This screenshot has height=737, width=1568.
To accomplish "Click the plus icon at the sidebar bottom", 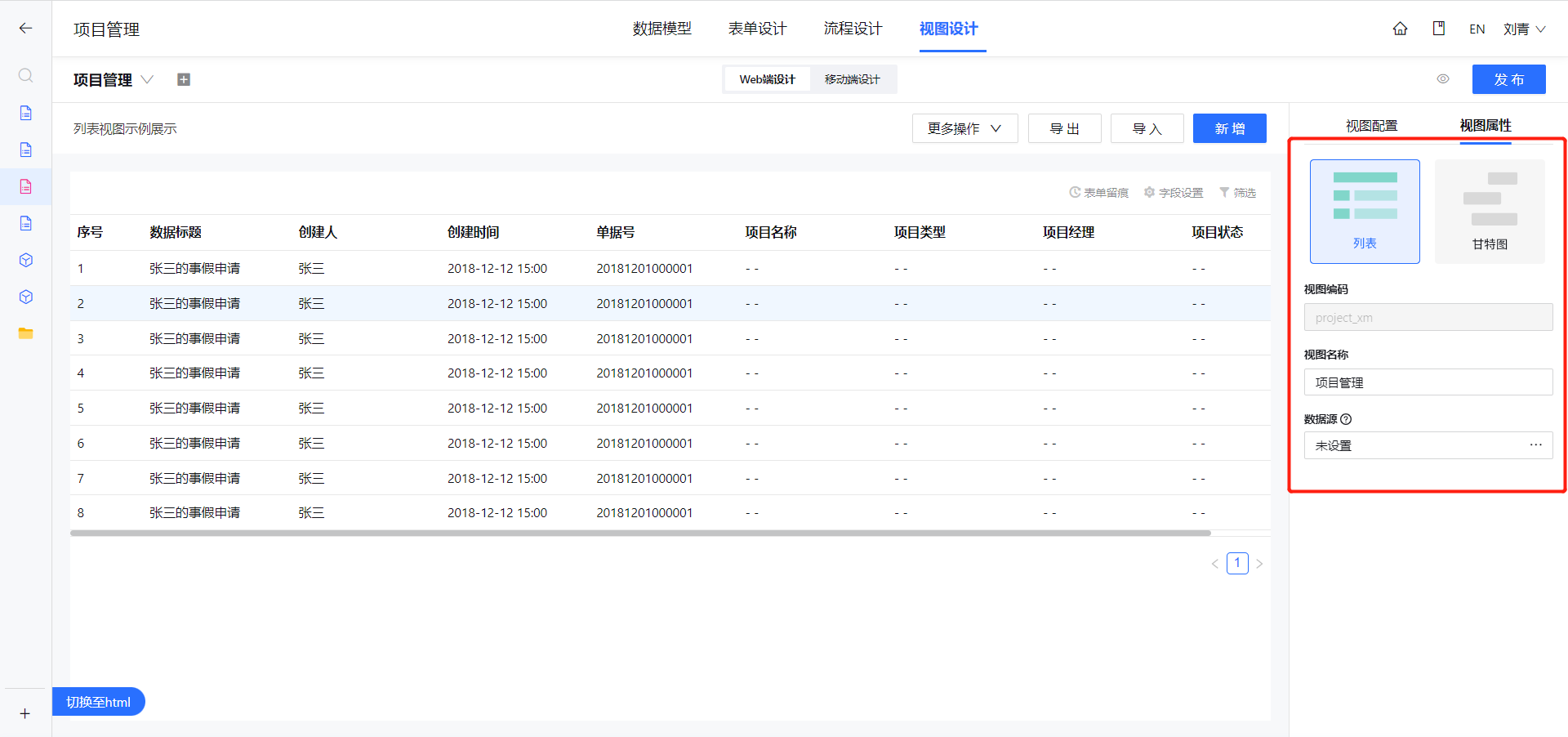I will (25, 713).
